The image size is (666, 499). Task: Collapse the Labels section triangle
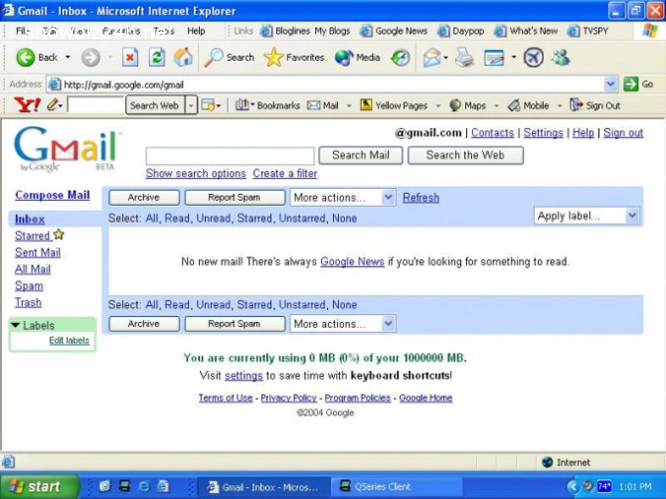[16, 325]
